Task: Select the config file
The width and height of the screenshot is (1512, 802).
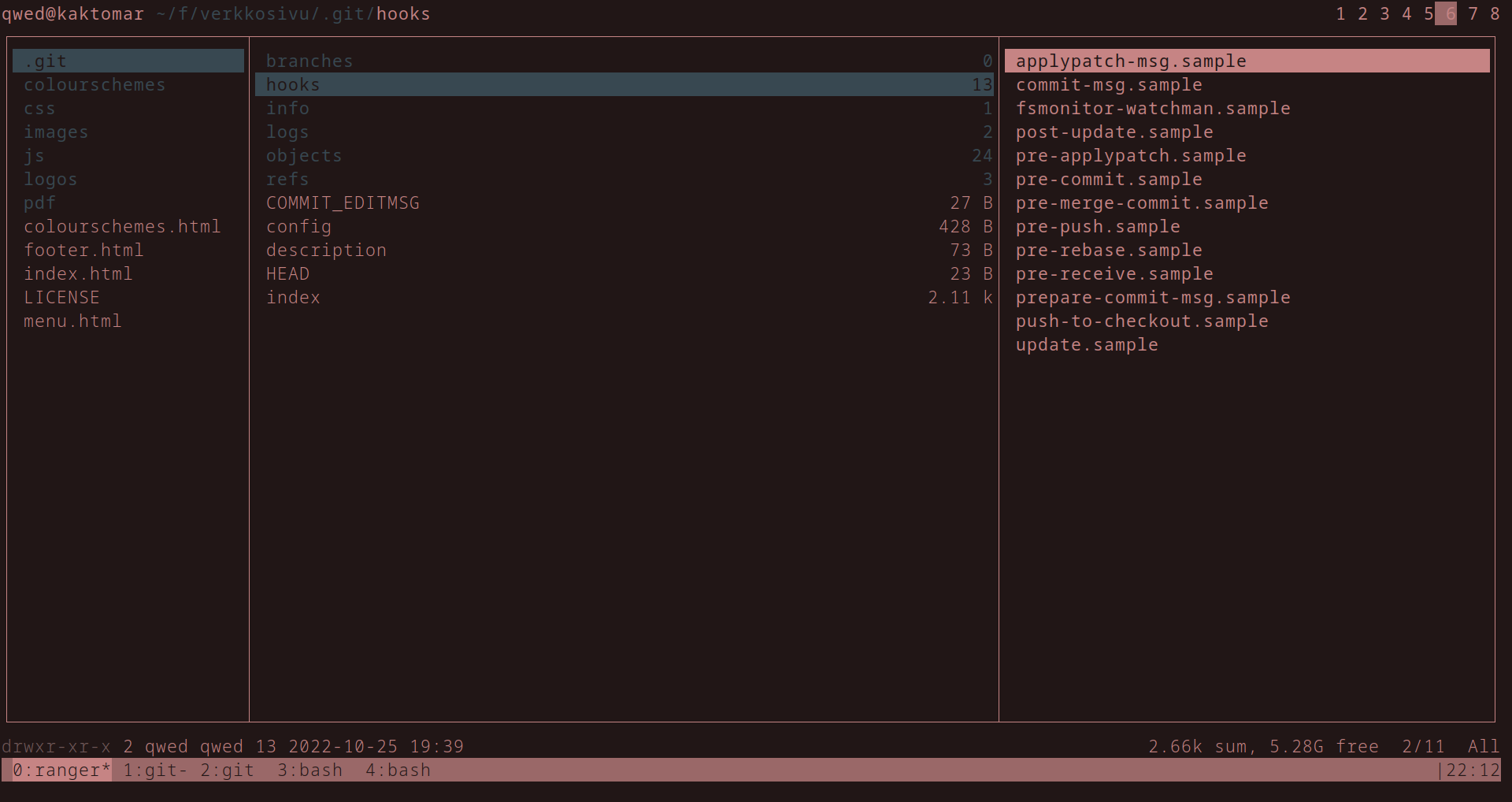Action: coord(298,227)
